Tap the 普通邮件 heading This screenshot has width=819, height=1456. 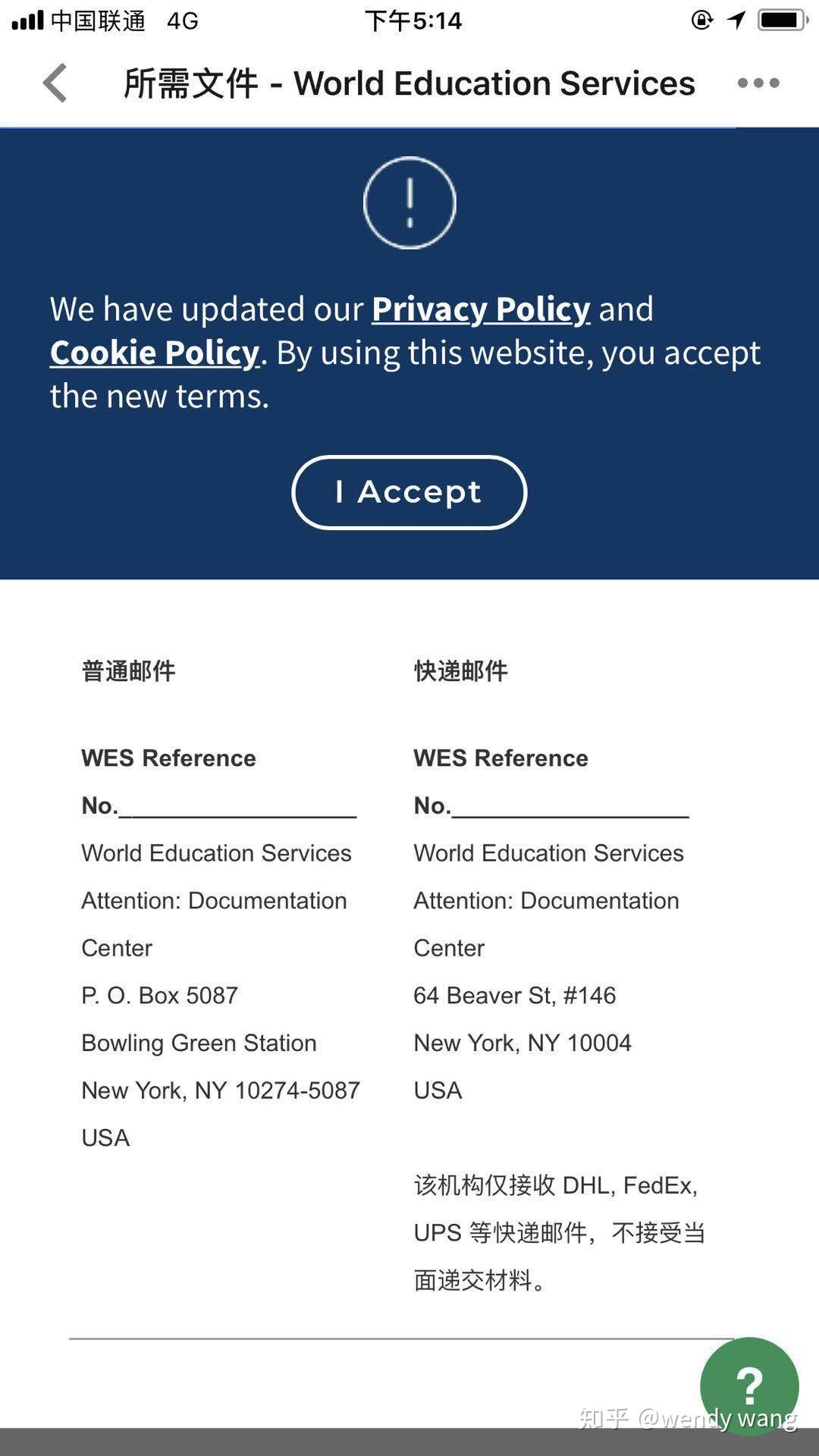point(128,671)
